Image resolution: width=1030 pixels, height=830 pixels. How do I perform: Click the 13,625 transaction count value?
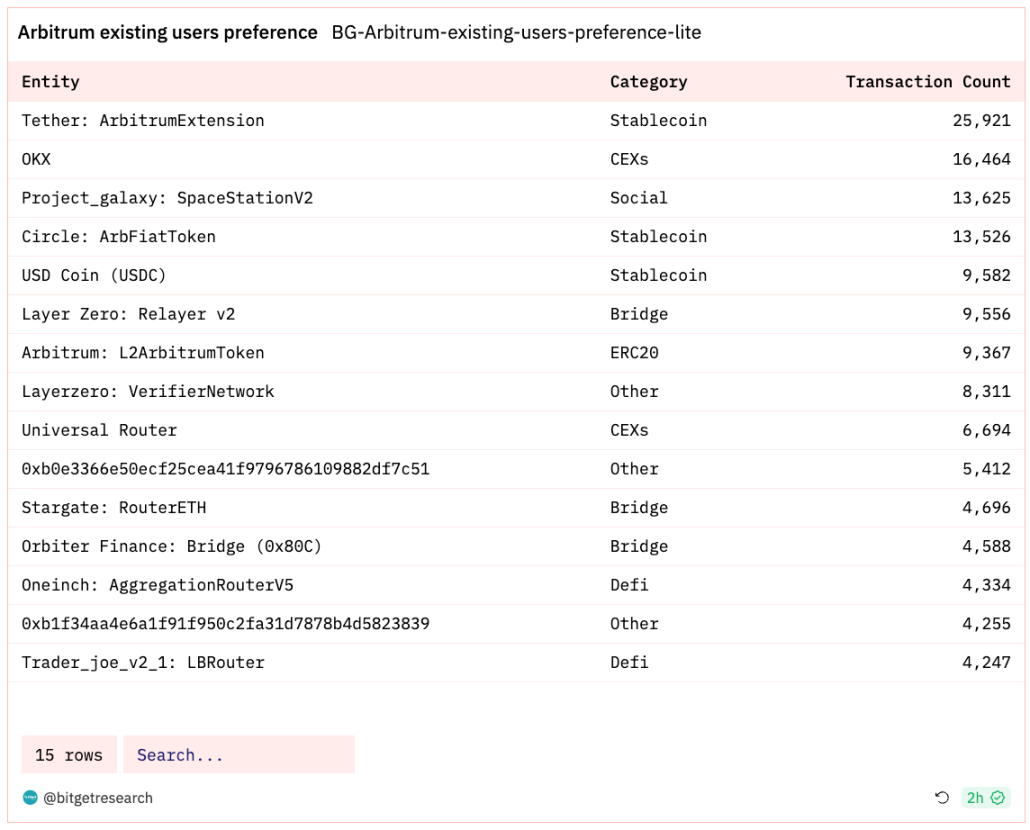click(981, 198)
